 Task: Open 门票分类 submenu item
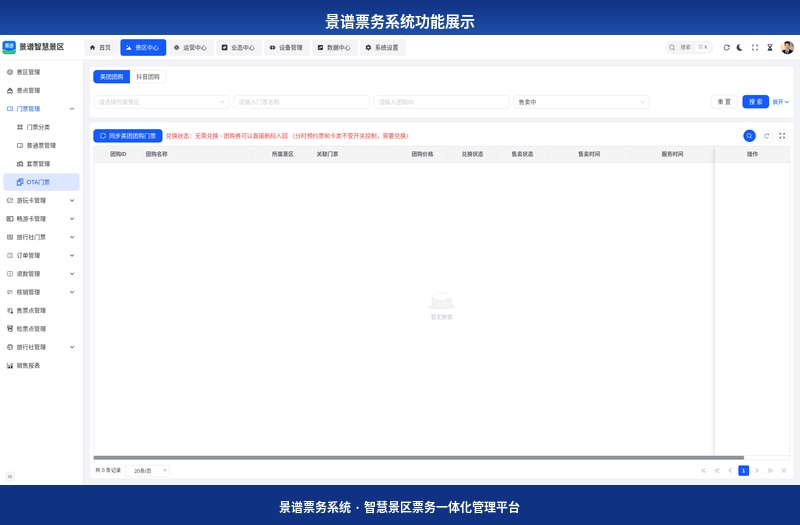tap(41, 127)
